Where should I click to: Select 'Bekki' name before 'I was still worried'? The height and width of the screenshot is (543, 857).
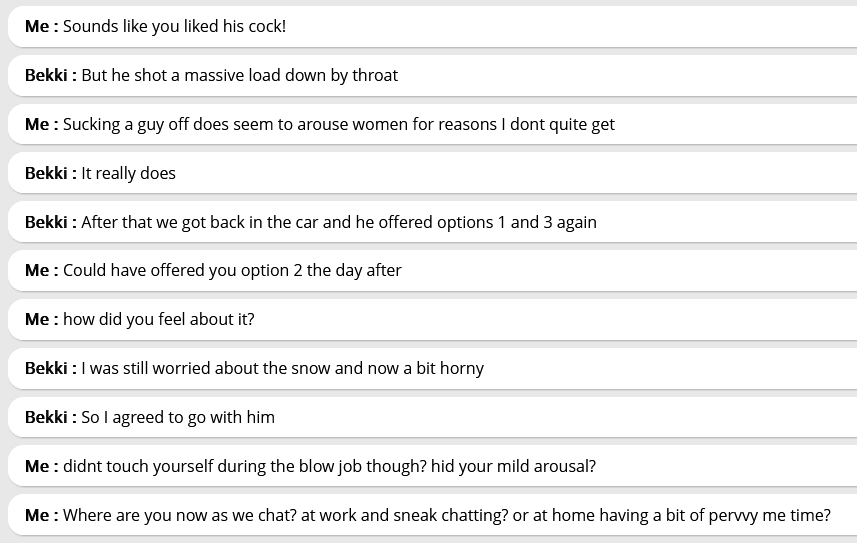[46, 368]
